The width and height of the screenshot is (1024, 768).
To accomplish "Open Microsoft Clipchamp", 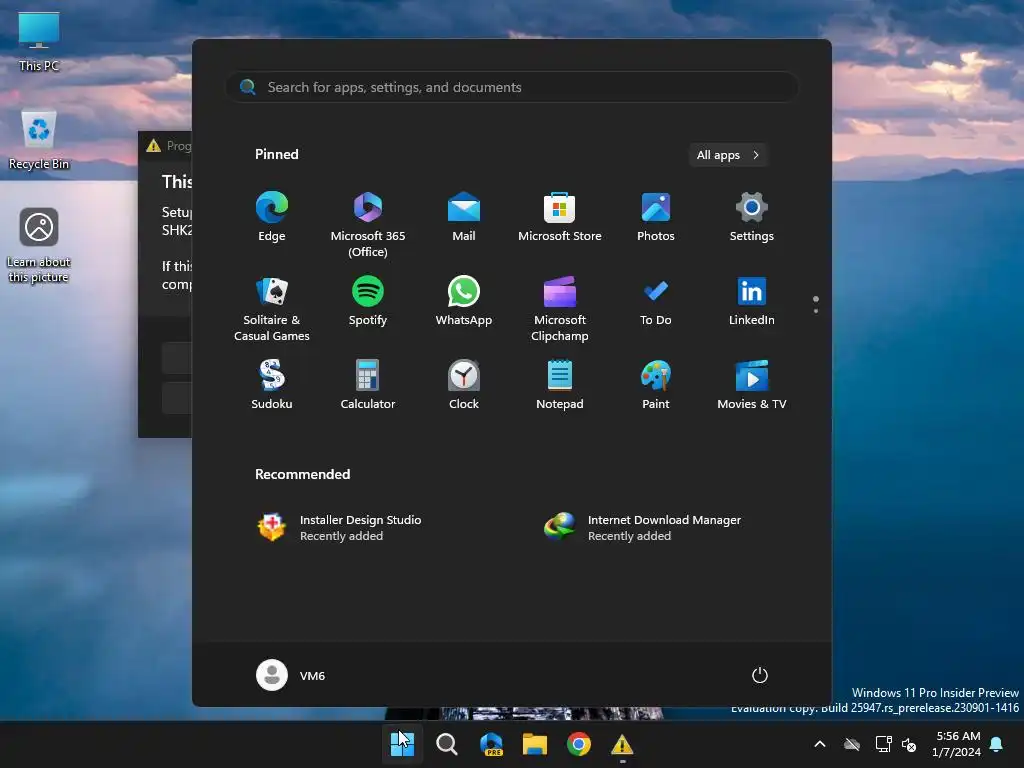I will [560, 308].
